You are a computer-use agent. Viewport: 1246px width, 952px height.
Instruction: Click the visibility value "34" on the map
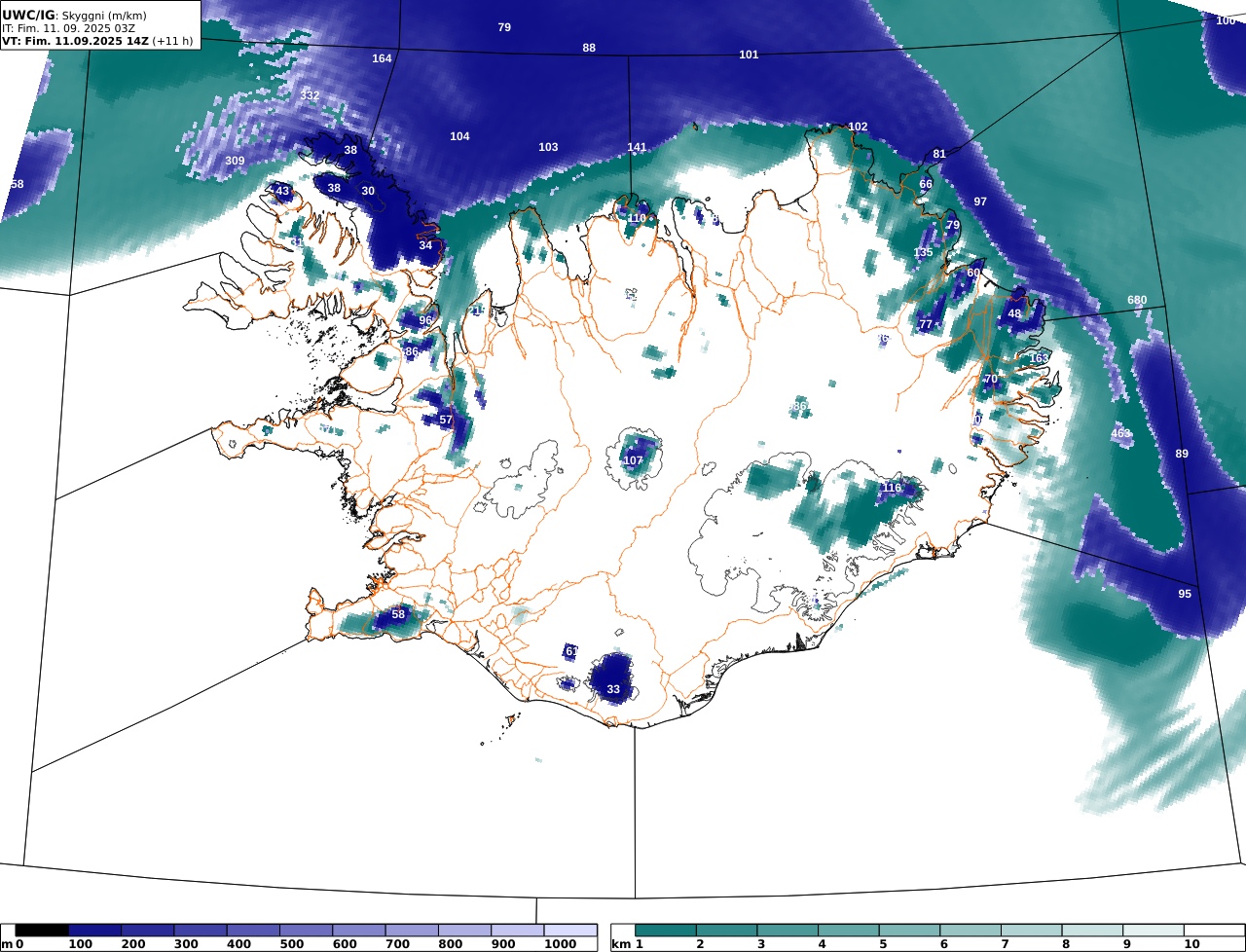(425, 245)
